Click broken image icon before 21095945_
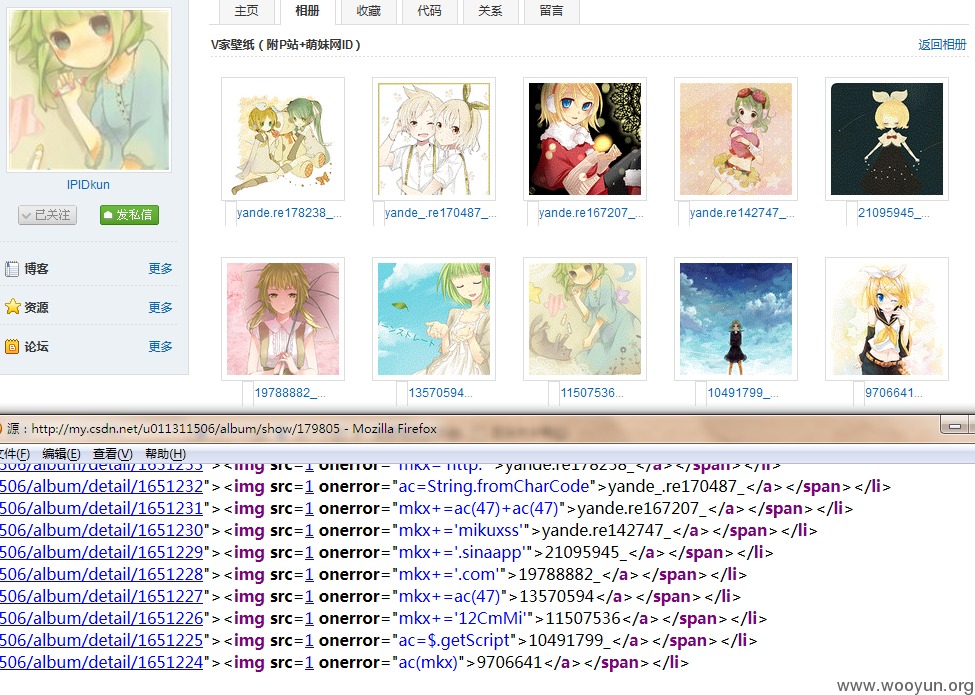 tap(852, 213)
